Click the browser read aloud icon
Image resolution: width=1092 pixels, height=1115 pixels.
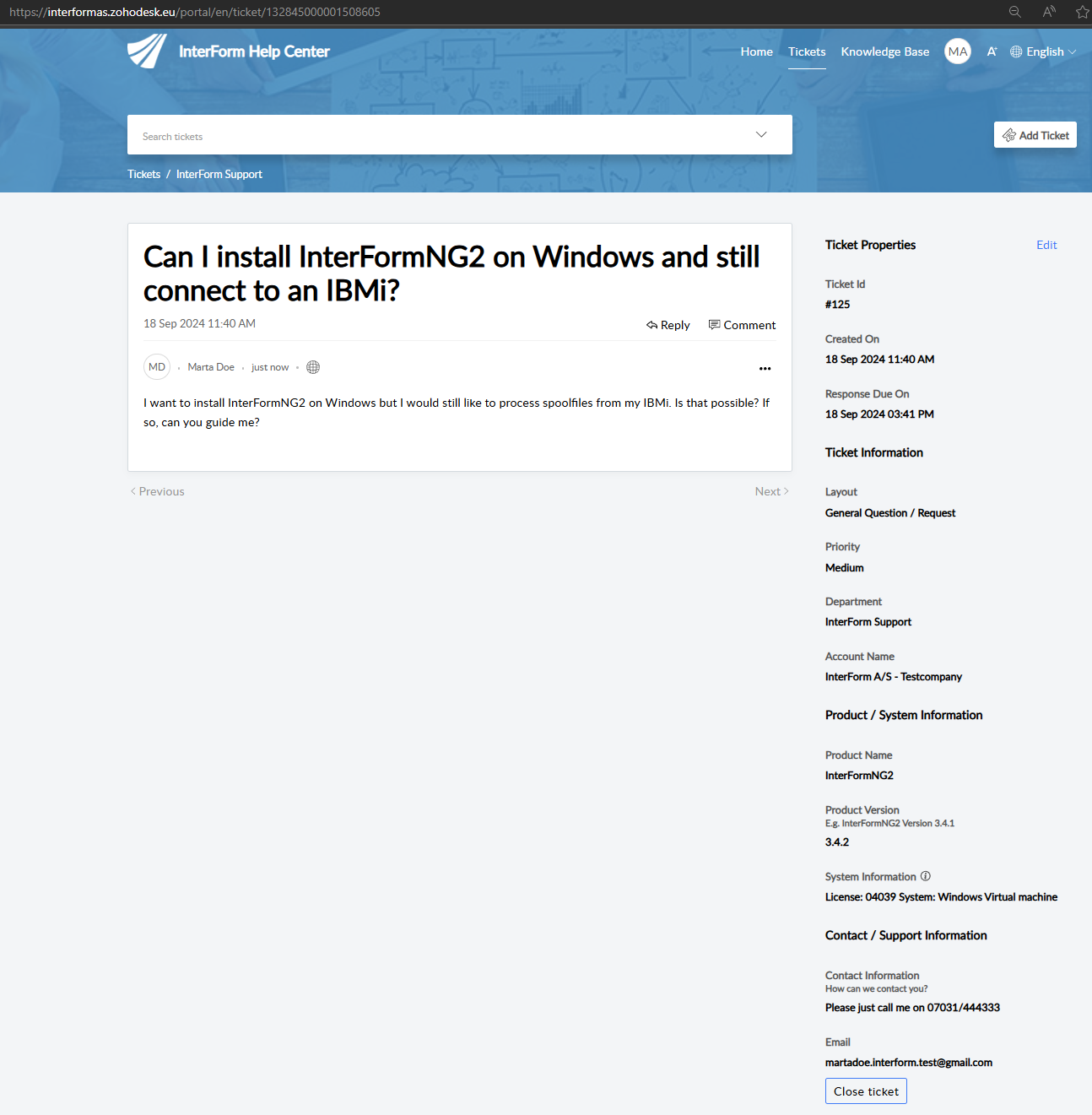tap(1049, 12)
